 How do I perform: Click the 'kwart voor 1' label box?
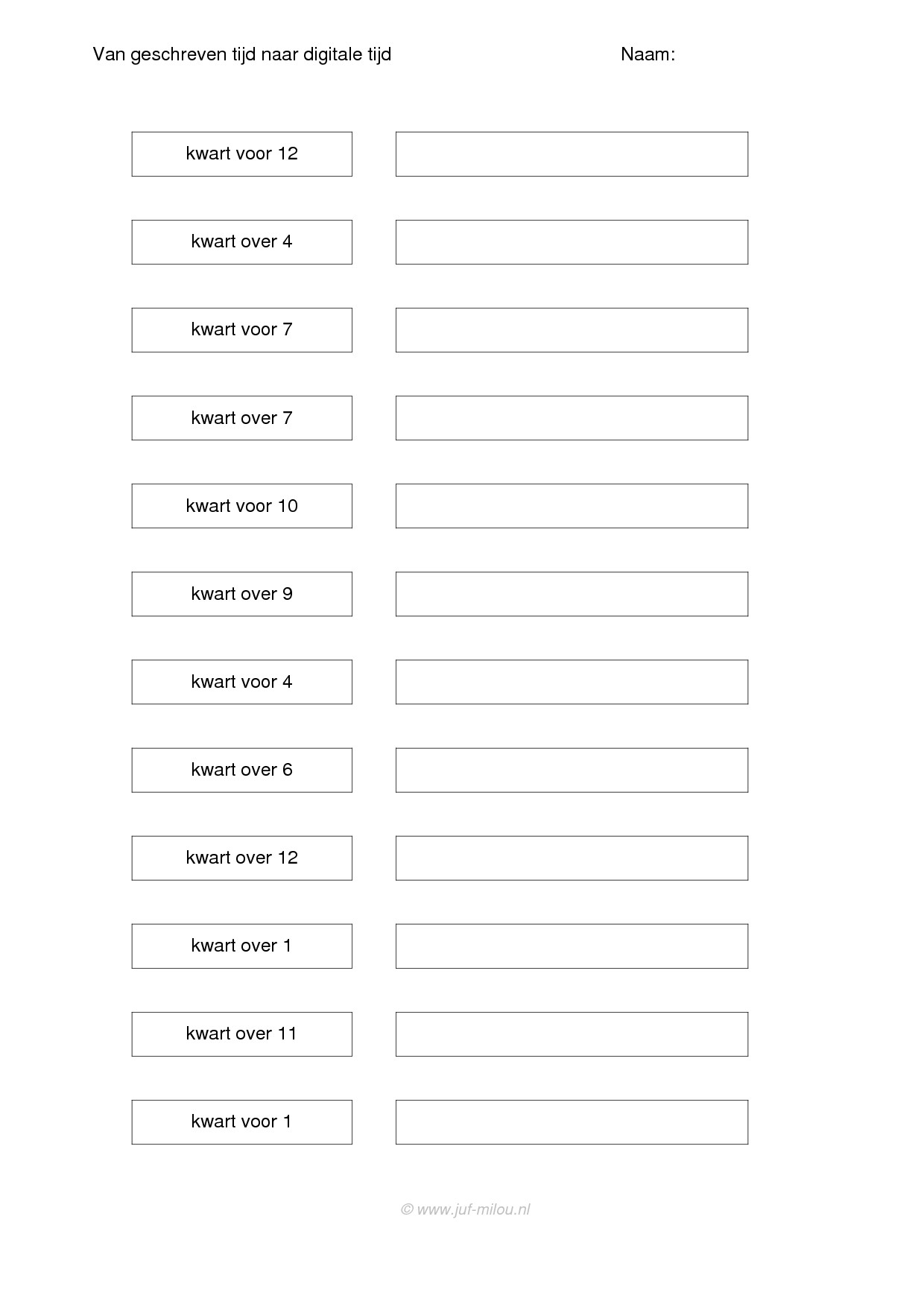241,1121
